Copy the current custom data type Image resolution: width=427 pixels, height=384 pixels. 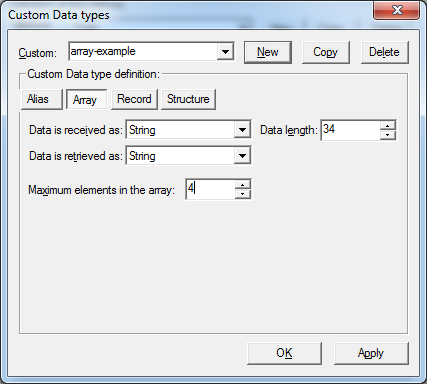point(325,52)
